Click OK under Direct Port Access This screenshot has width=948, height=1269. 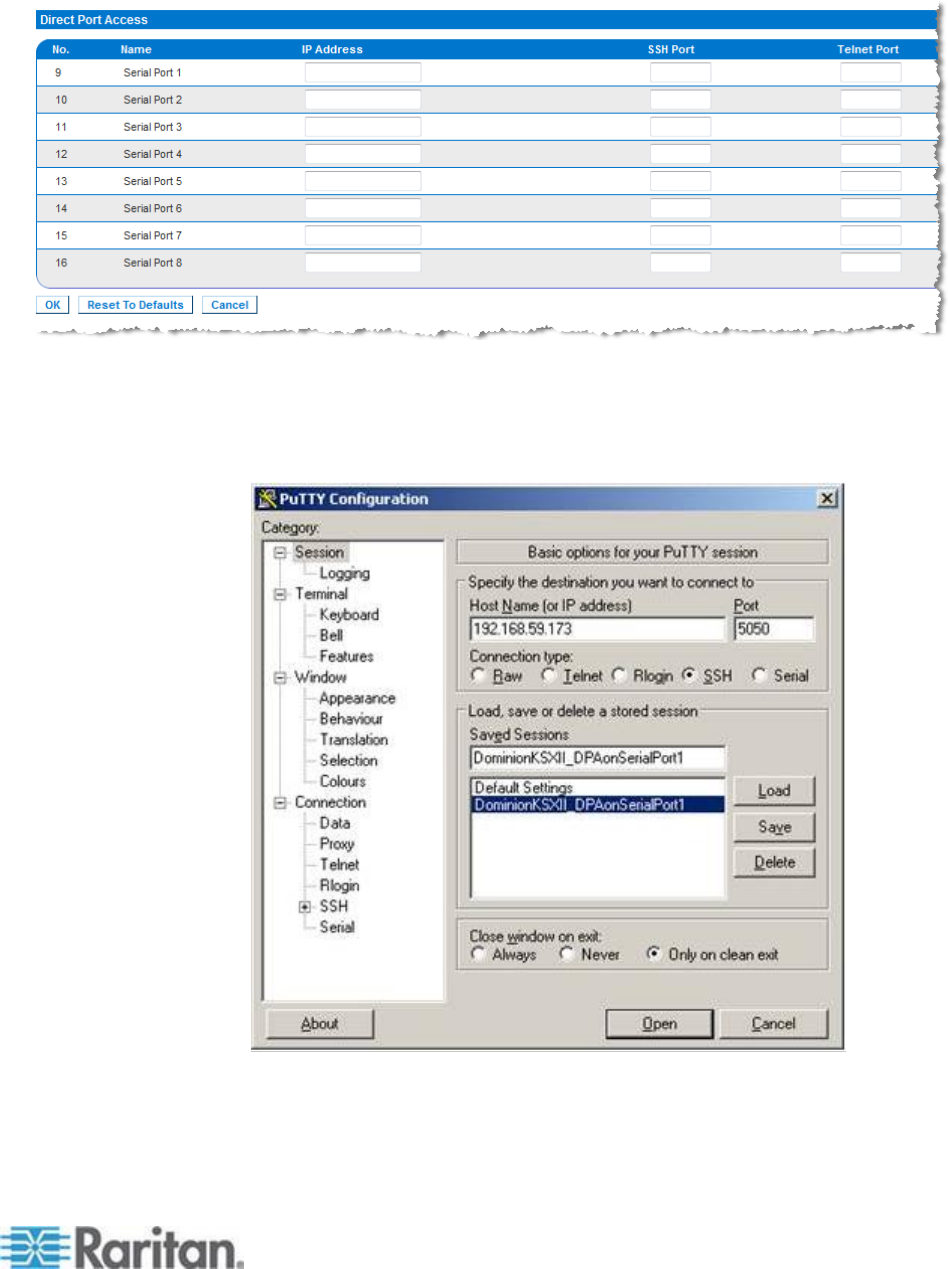pos(52,305)
